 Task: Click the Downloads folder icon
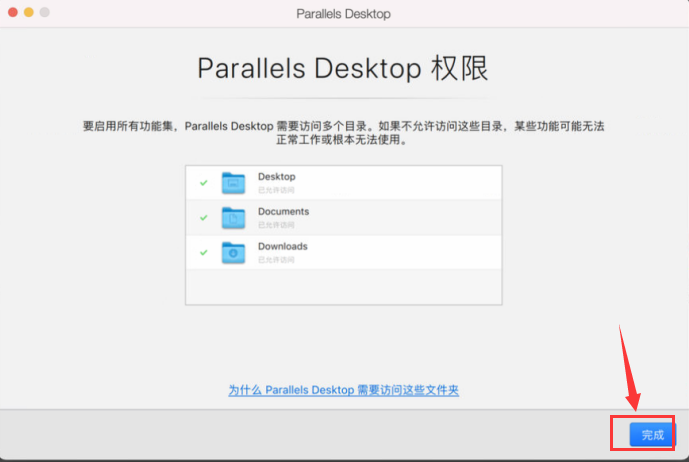(233, 252)
